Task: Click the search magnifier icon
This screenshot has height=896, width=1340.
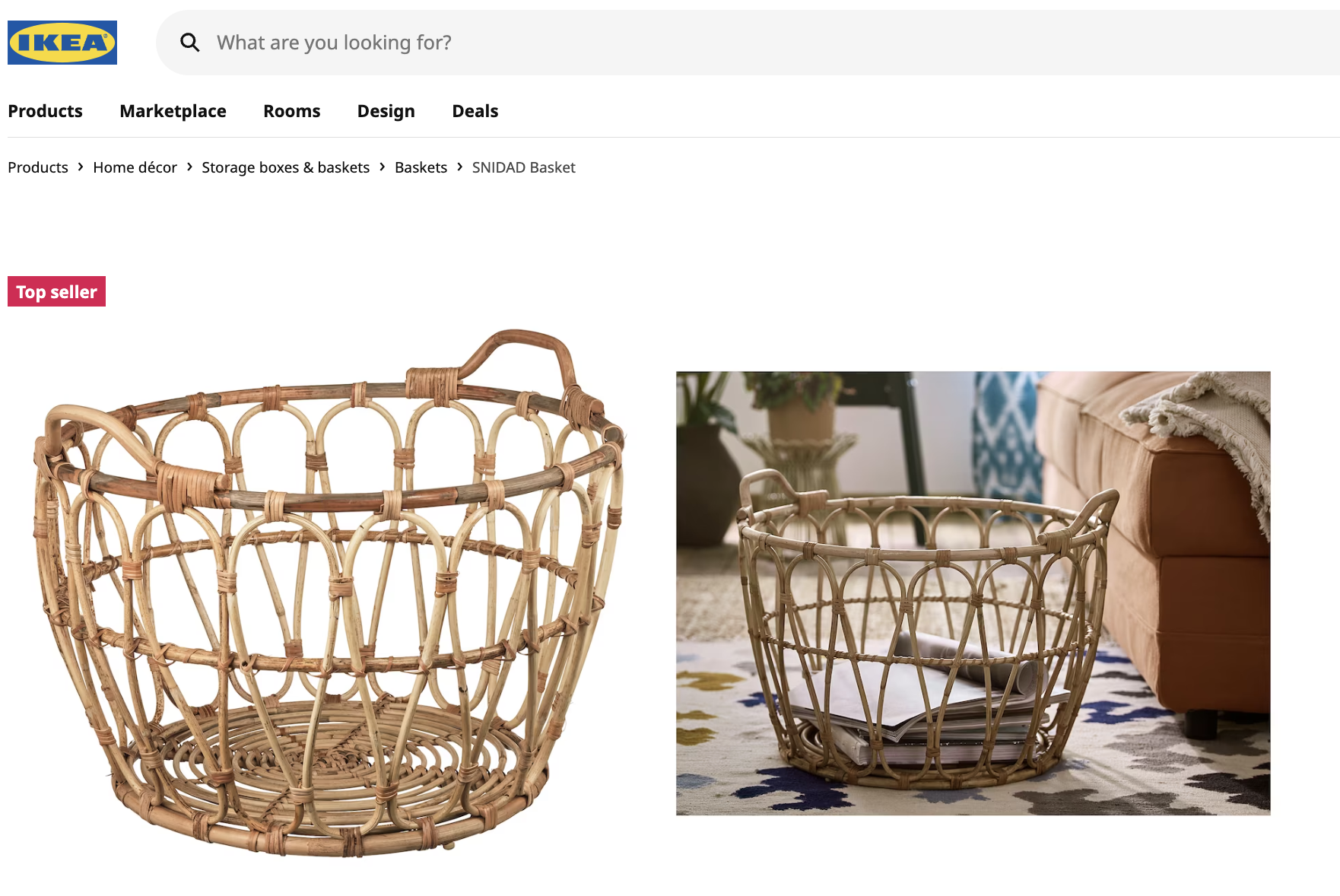Action: pos(189,43)
